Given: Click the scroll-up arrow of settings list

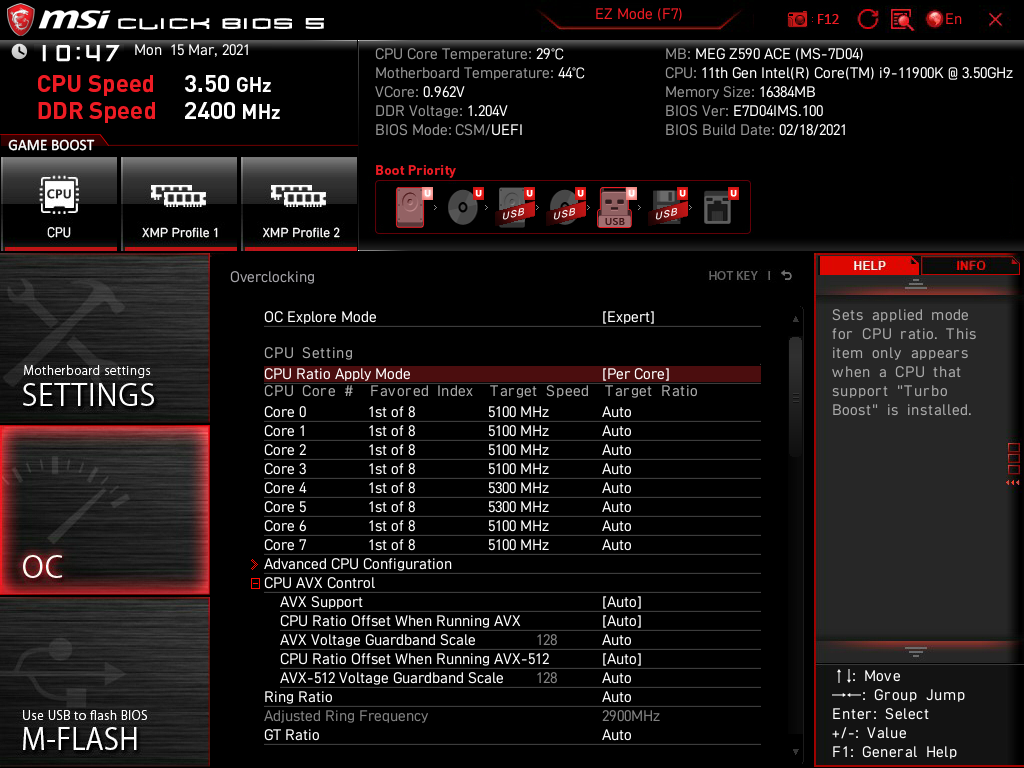Looking at the screenshot, I should [x=795, y=319].
